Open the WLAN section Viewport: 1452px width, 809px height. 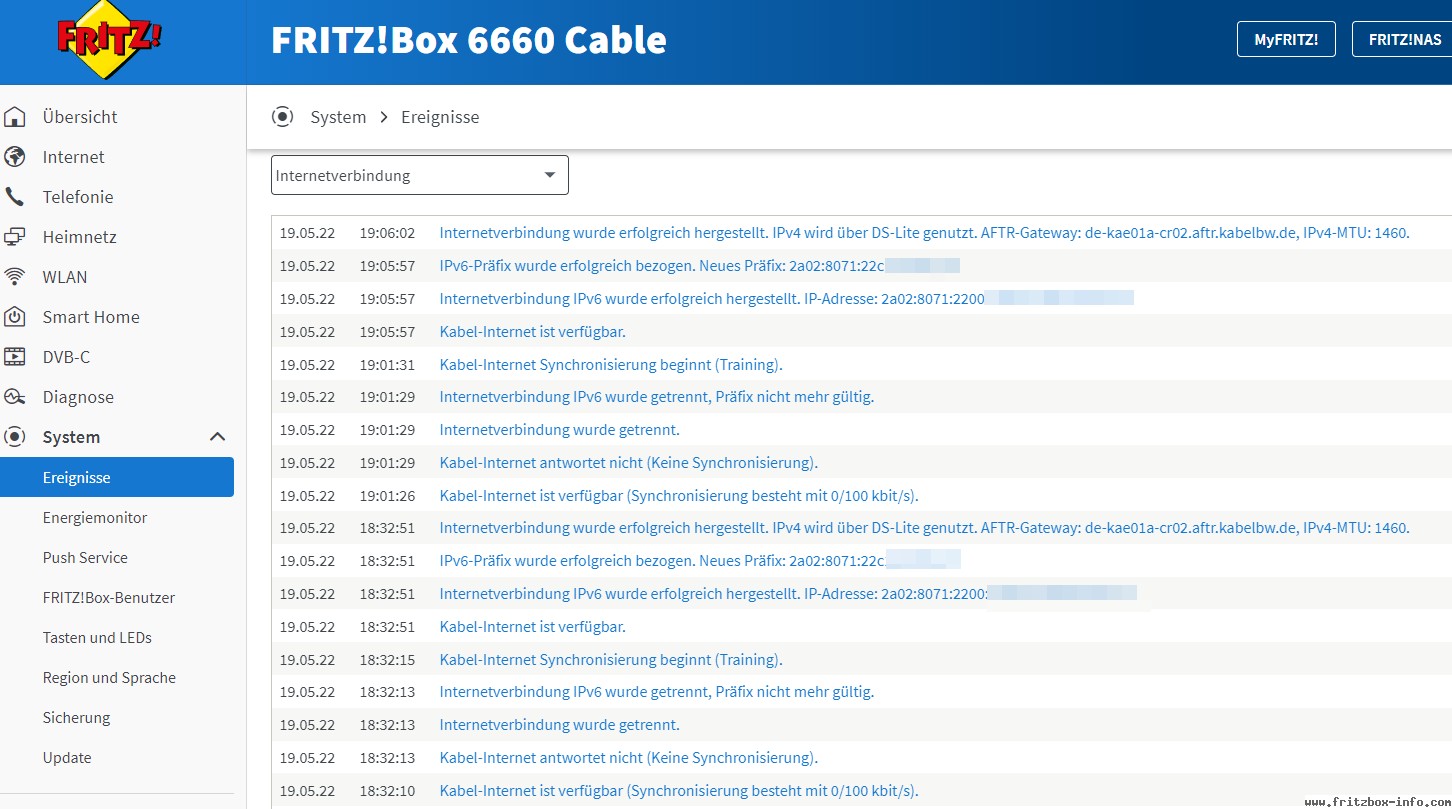[x=65, y=277]
